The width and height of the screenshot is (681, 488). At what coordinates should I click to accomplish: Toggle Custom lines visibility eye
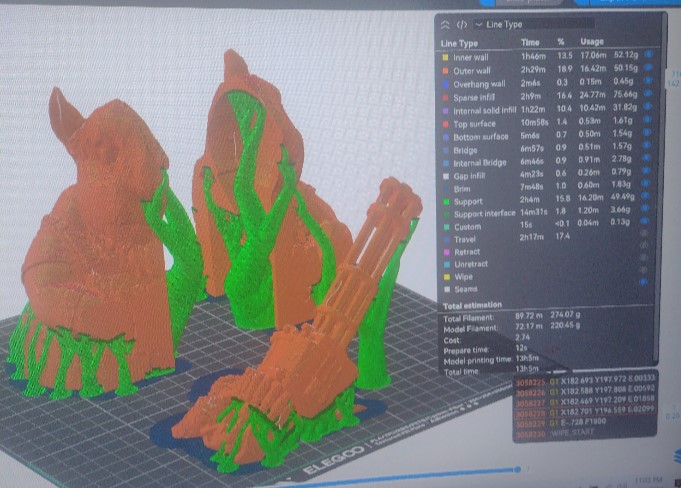click(x=645, y=221)
